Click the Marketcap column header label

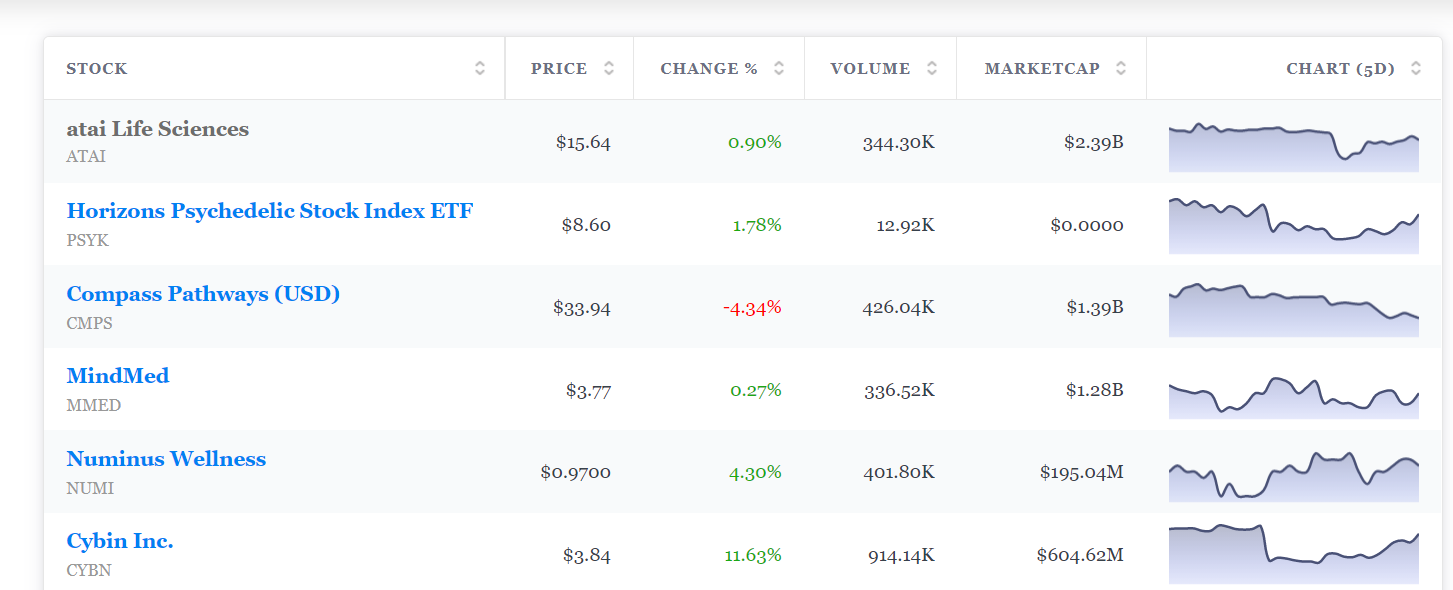click(1042, 69)
